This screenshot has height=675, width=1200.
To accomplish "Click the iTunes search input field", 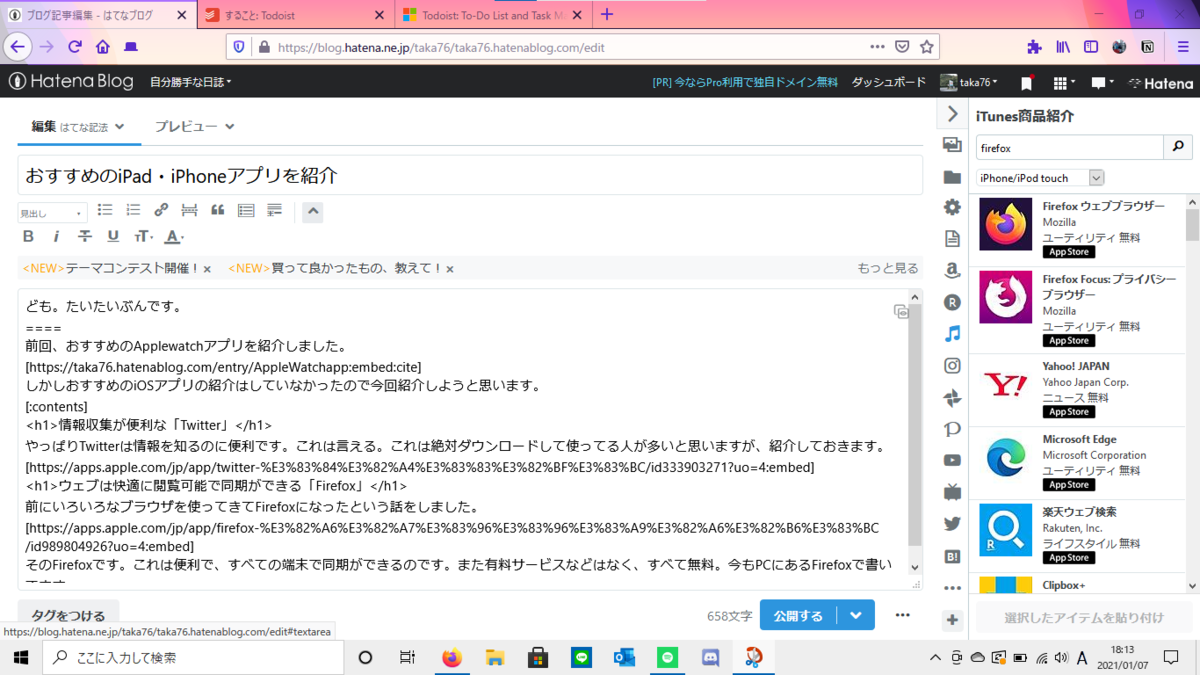I will tap(1070, 147).
